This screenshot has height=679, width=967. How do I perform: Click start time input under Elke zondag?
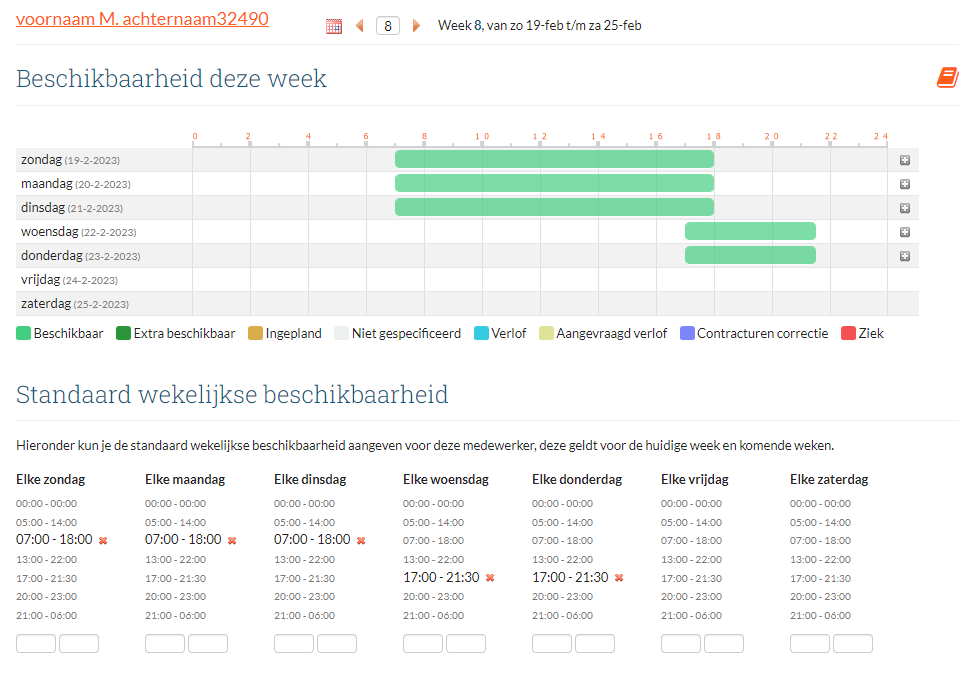coord(36,643)
